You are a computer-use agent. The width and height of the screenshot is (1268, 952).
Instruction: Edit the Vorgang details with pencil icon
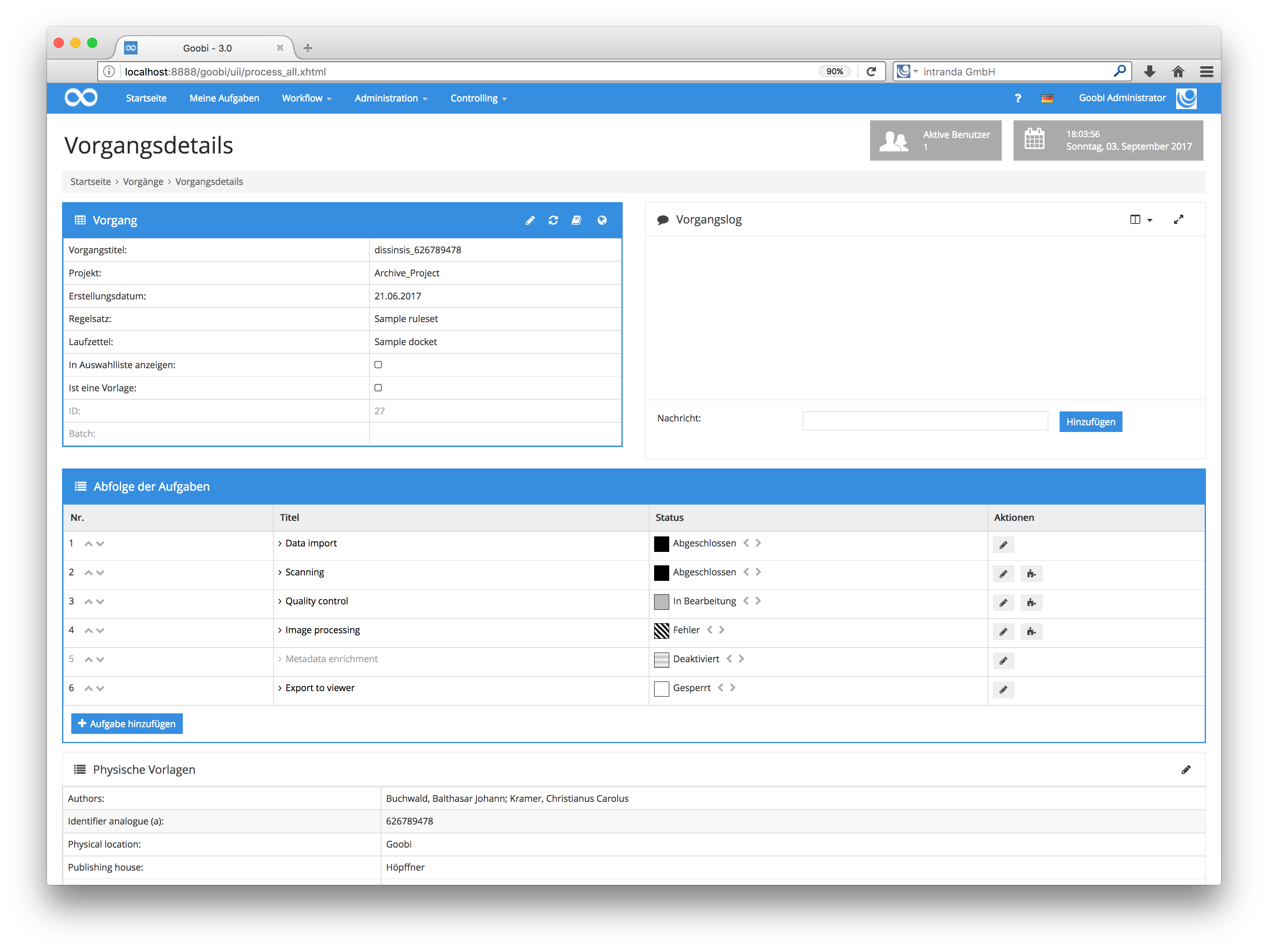click(x=530, y=220)
